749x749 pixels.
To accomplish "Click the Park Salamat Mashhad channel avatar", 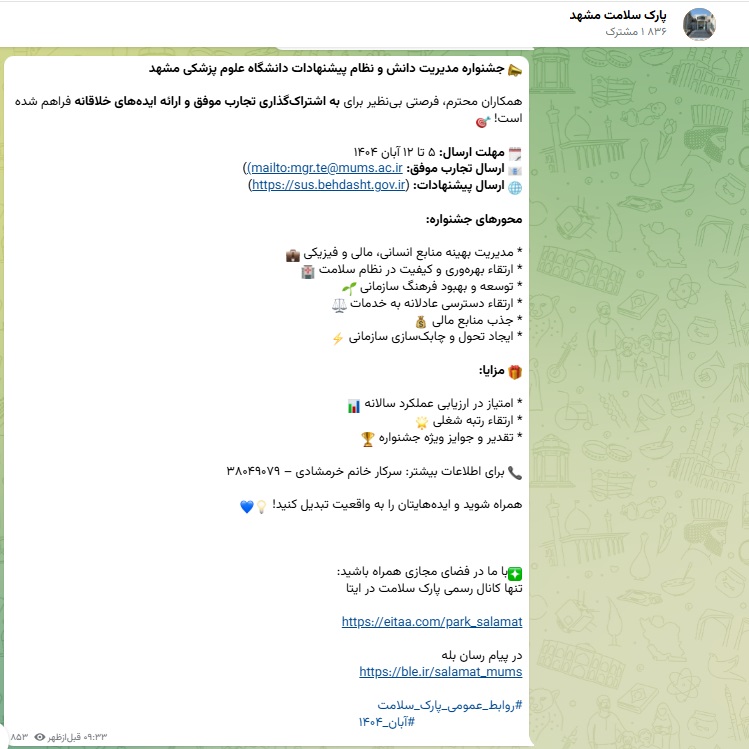I will click(x=698, y=23).
